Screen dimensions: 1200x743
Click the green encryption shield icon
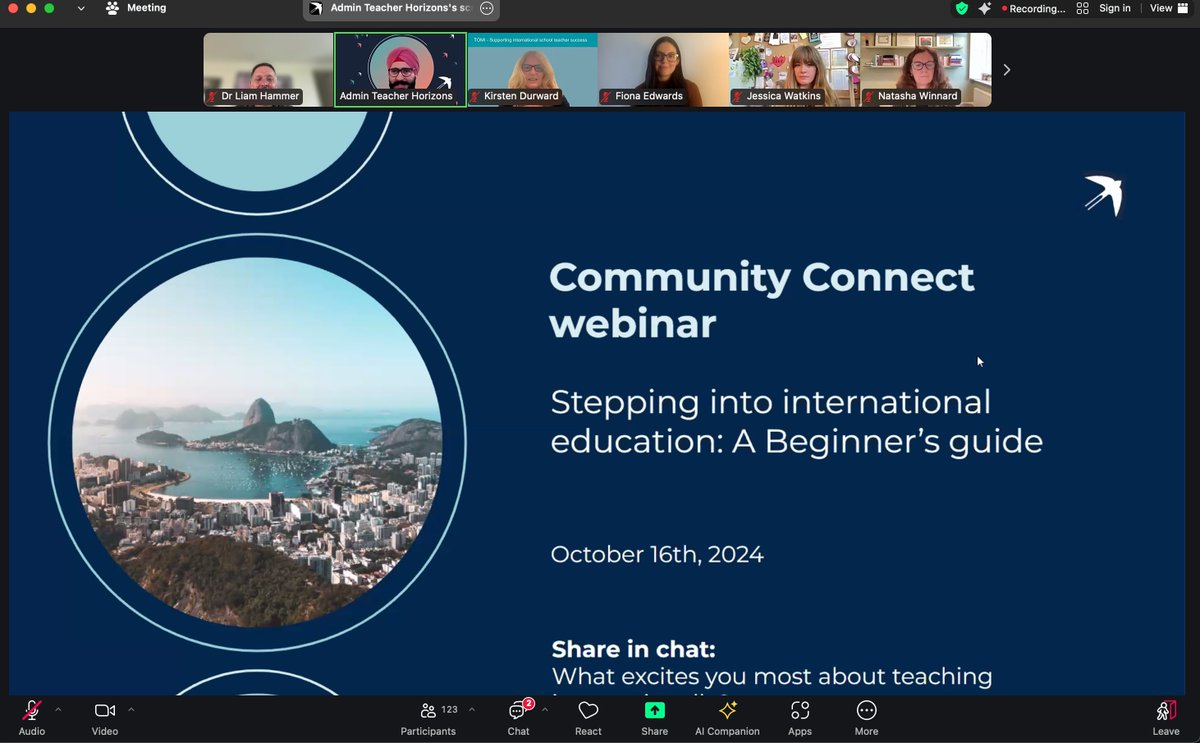[962, 8]
